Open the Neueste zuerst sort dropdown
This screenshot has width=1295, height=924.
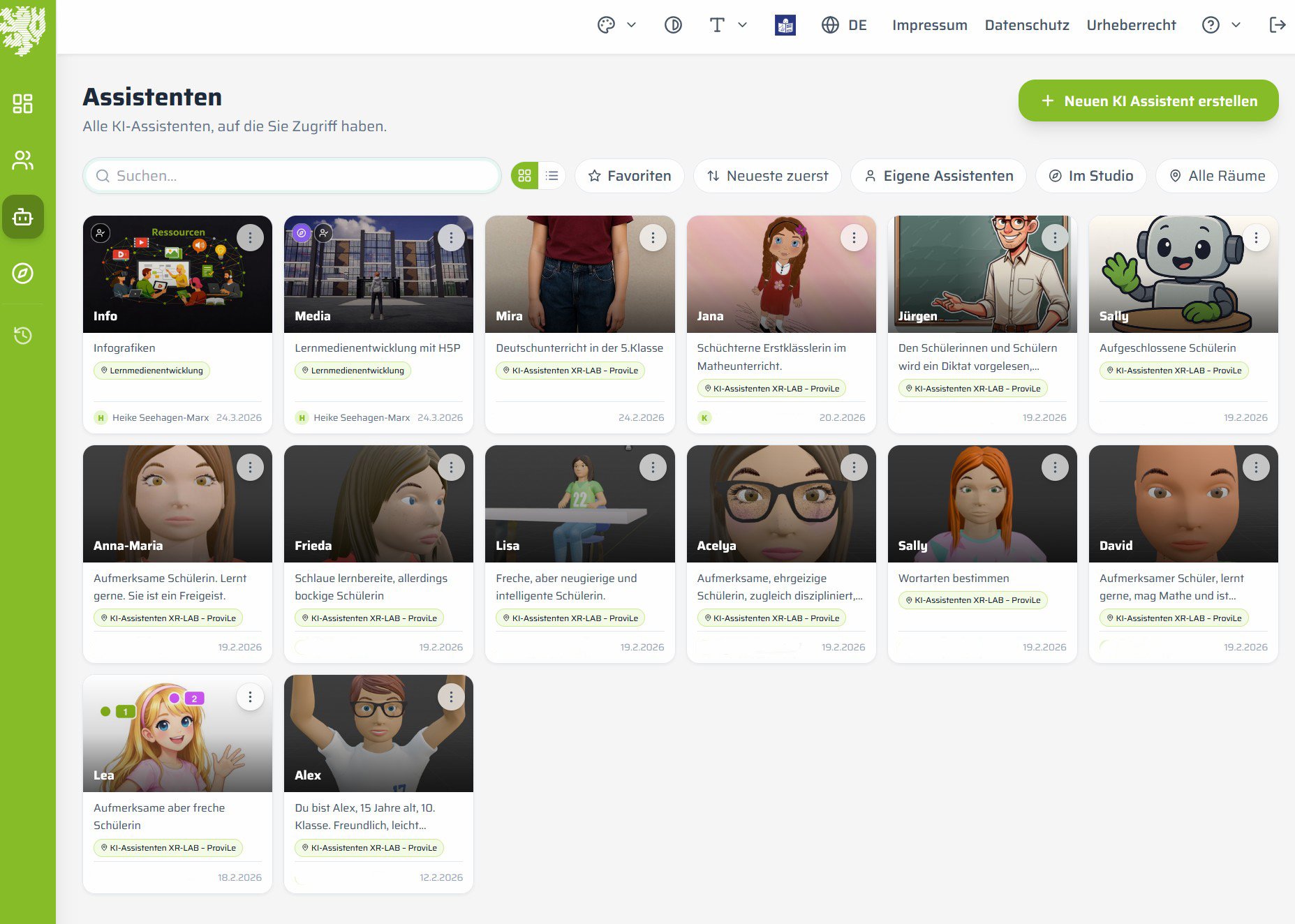tap(767, 176)
